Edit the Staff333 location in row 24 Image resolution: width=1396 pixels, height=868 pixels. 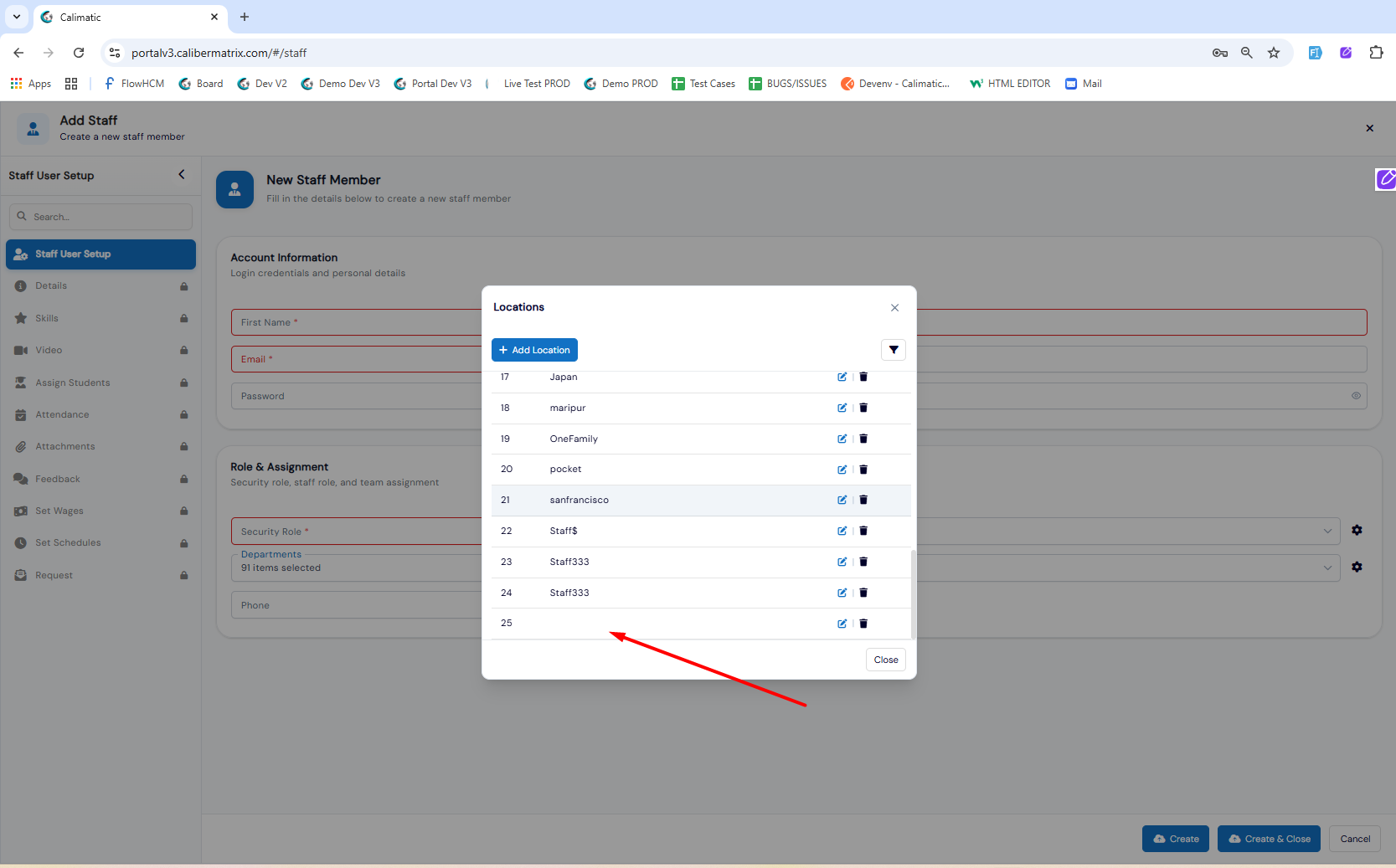(842, 593)
